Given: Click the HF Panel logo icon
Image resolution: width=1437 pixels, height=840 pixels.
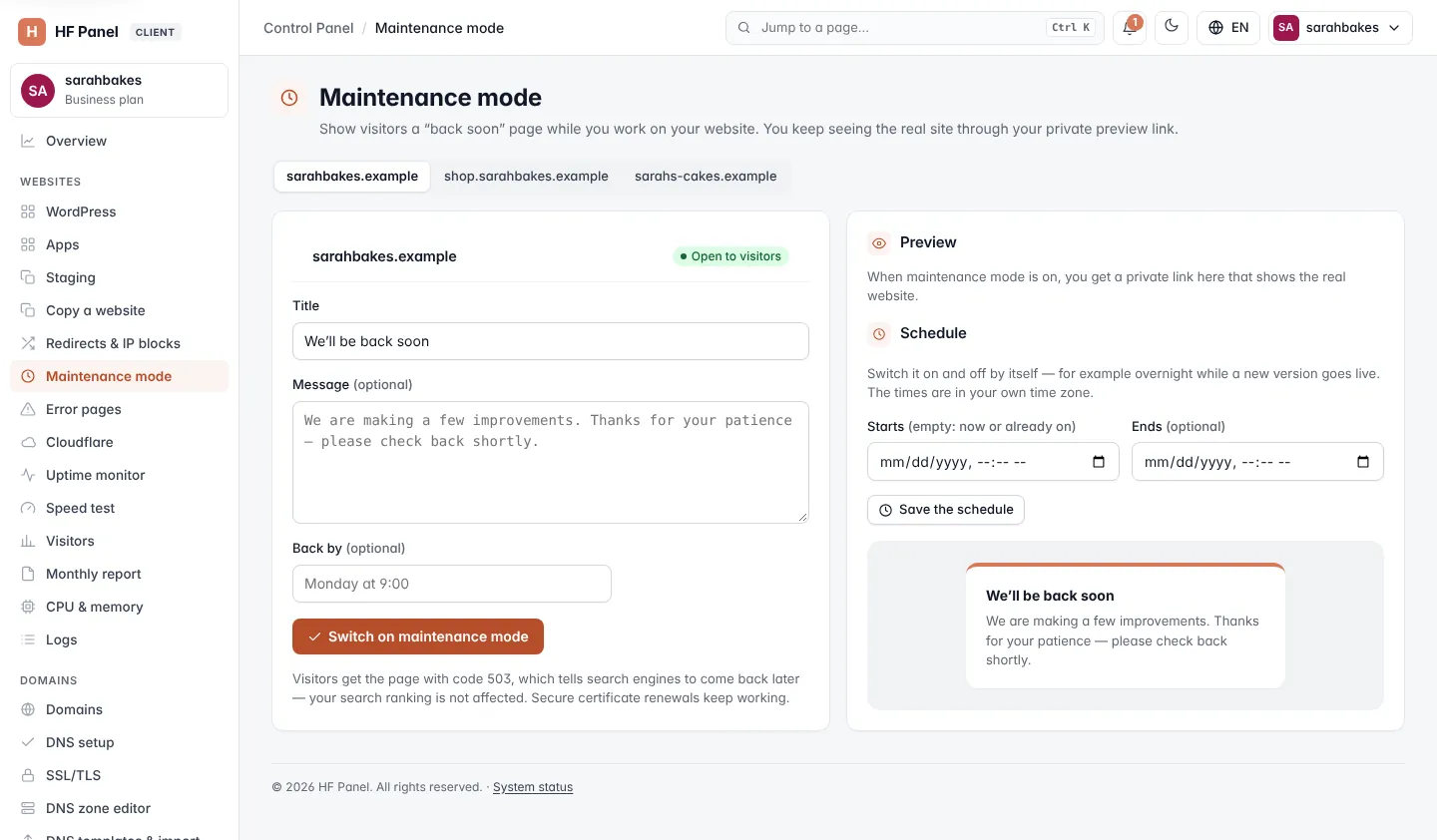Looking at the screenshot, I should click(x=32, y=32).
